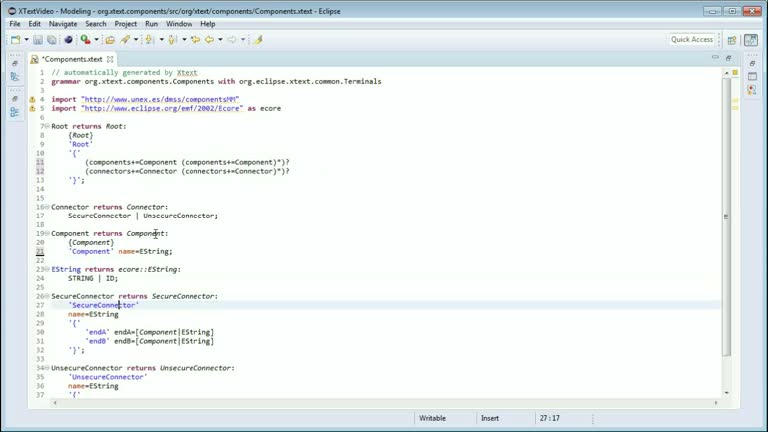
Task: Click the editor scrollbar down arrow
Action: tap(726, 393)
